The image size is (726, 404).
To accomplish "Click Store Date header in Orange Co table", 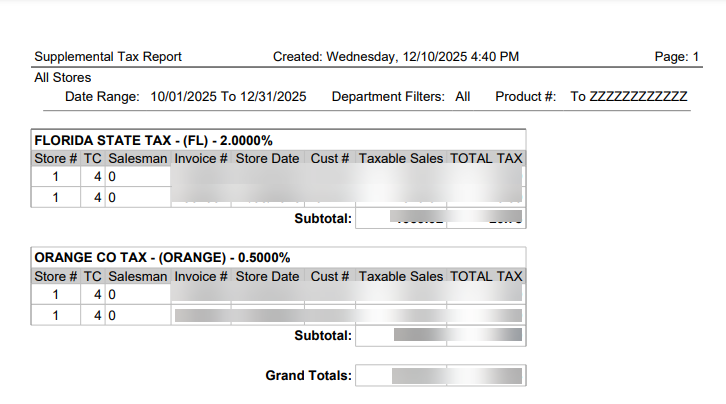I will (267, 276).
